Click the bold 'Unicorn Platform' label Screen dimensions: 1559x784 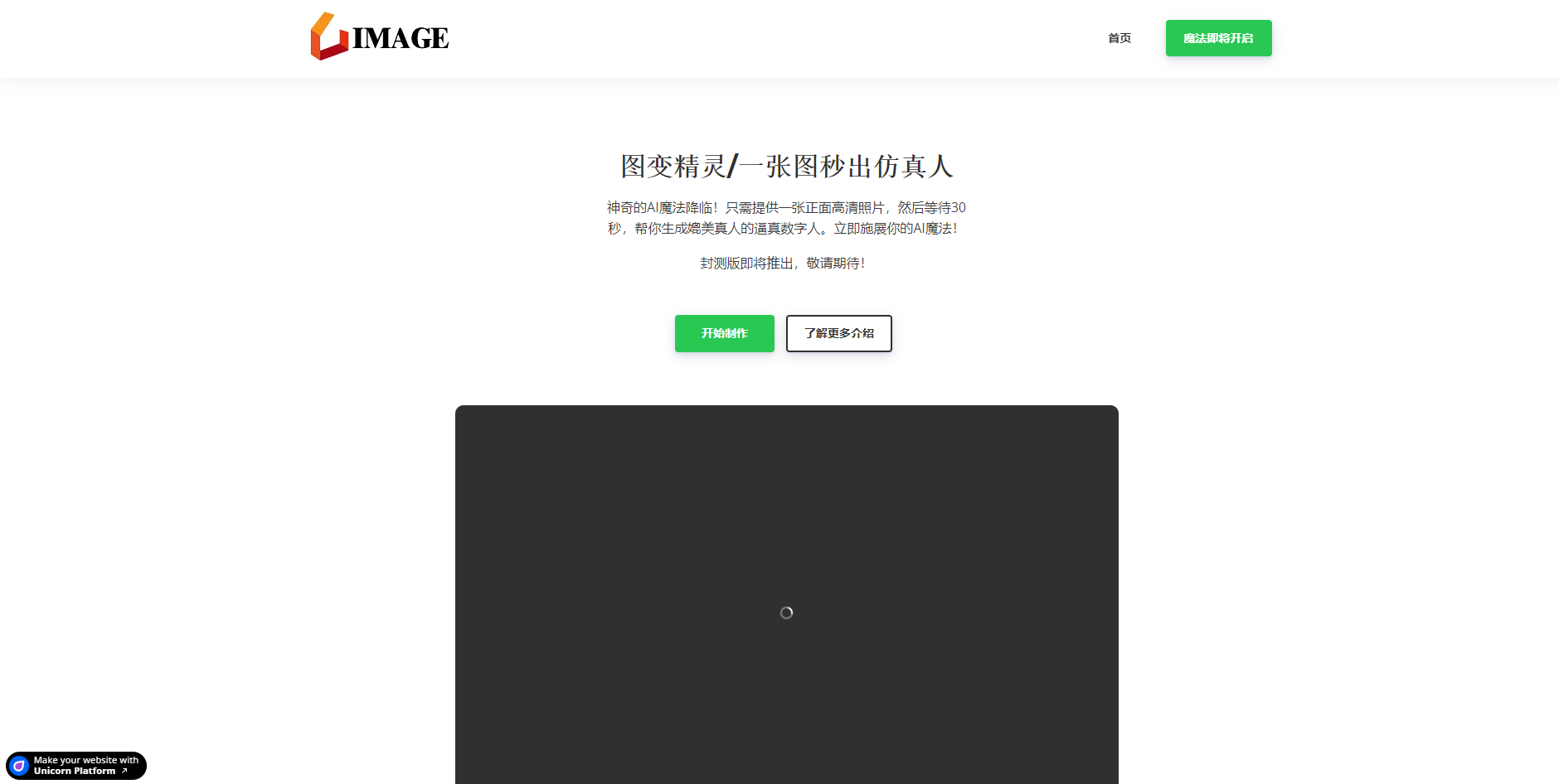click(x=75, y=772)
